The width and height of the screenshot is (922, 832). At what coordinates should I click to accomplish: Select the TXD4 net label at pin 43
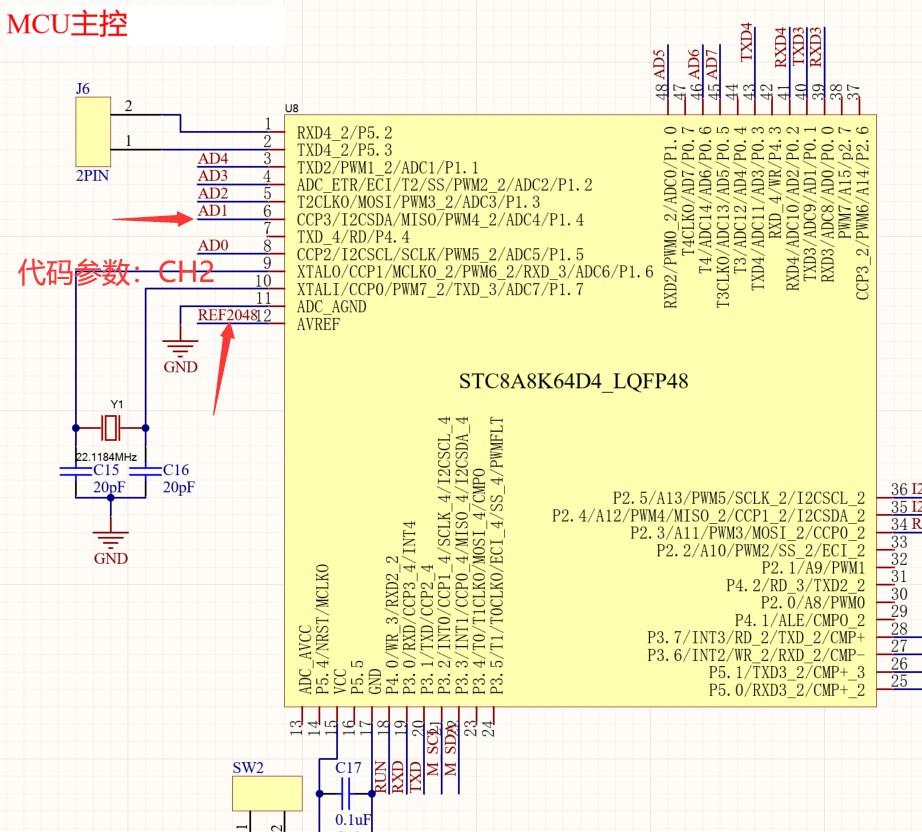coord(747,42)
